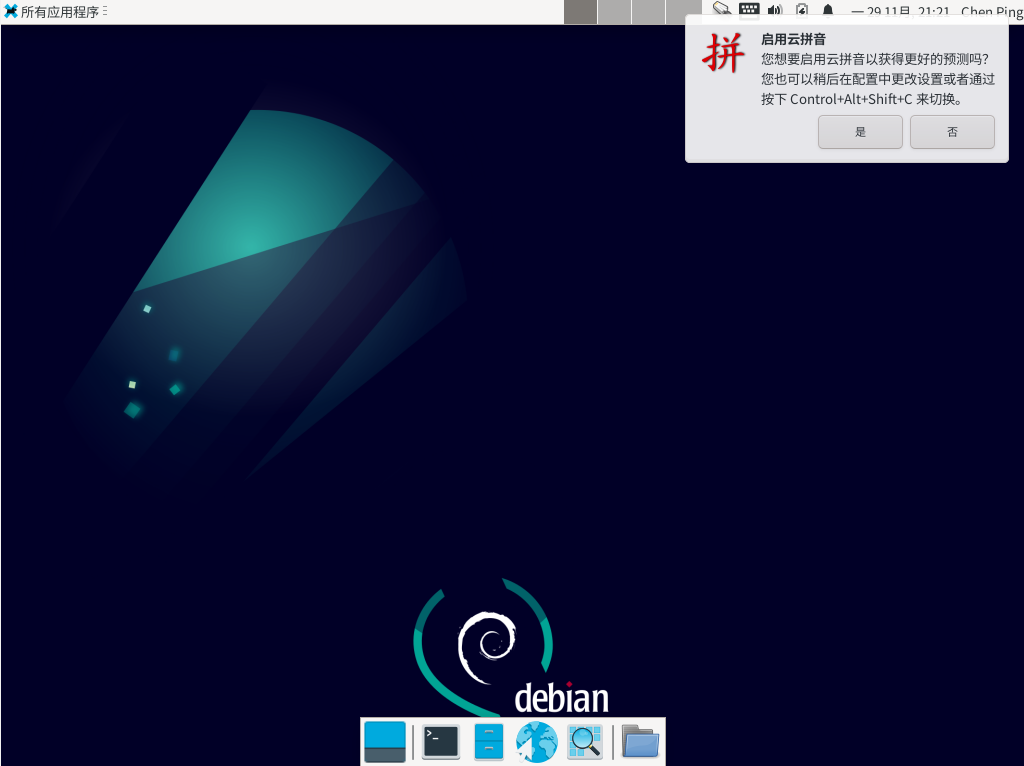Switch to the third workspace in the switcher
The width and height of the screenshot is (1024, 766).
coord(648,12)
